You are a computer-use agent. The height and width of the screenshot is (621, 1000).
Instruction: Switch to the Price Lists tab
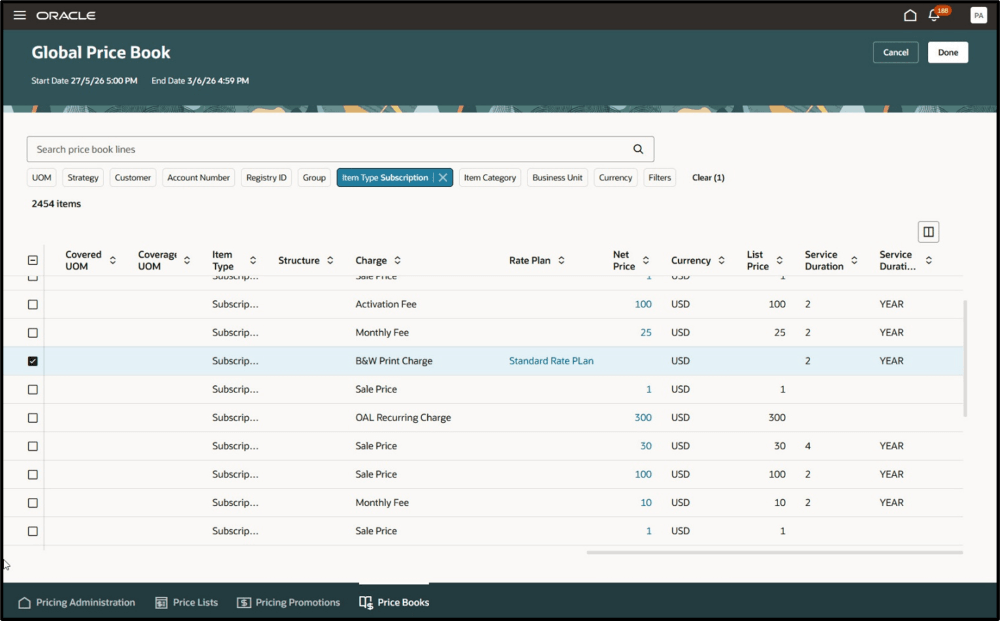tap(187, 603)
